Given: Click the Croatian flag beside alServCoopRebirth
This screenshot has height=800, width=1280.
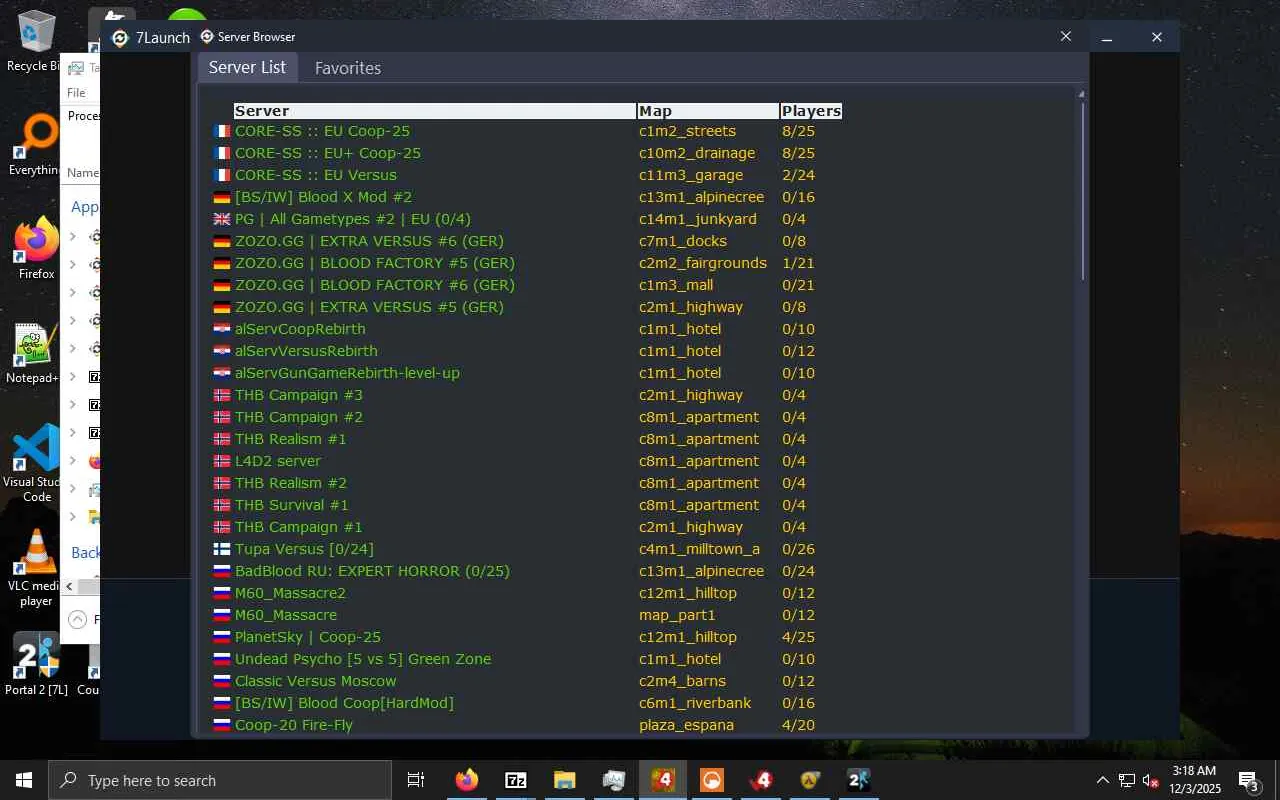Looking at the screenshot, I should tap(222, 329).
